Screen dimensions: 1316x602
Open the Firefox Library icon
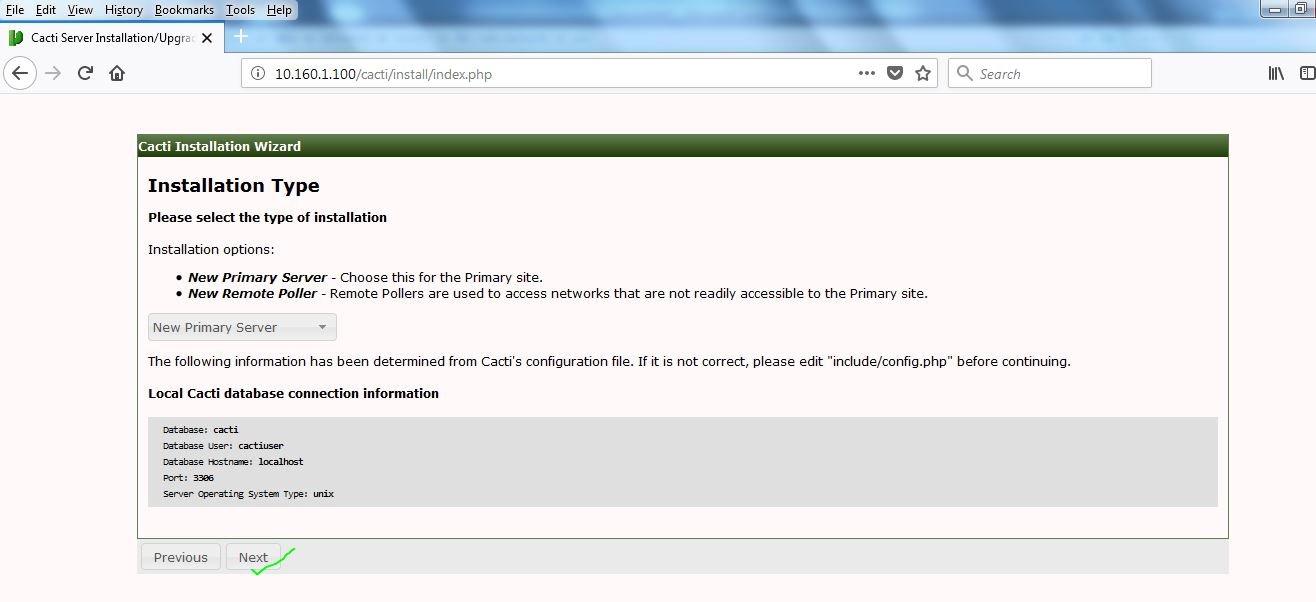1275,72
